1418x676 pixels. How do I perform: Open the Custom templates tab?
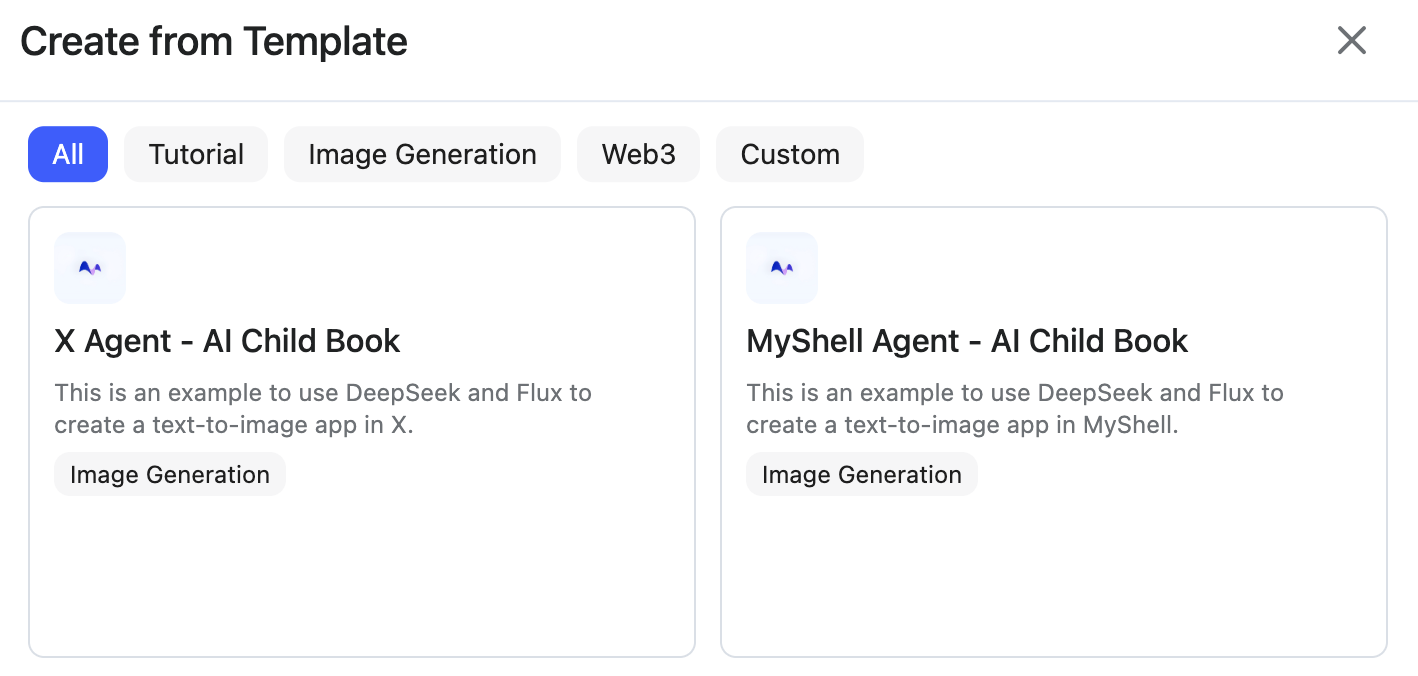click(x=790, y=154)
